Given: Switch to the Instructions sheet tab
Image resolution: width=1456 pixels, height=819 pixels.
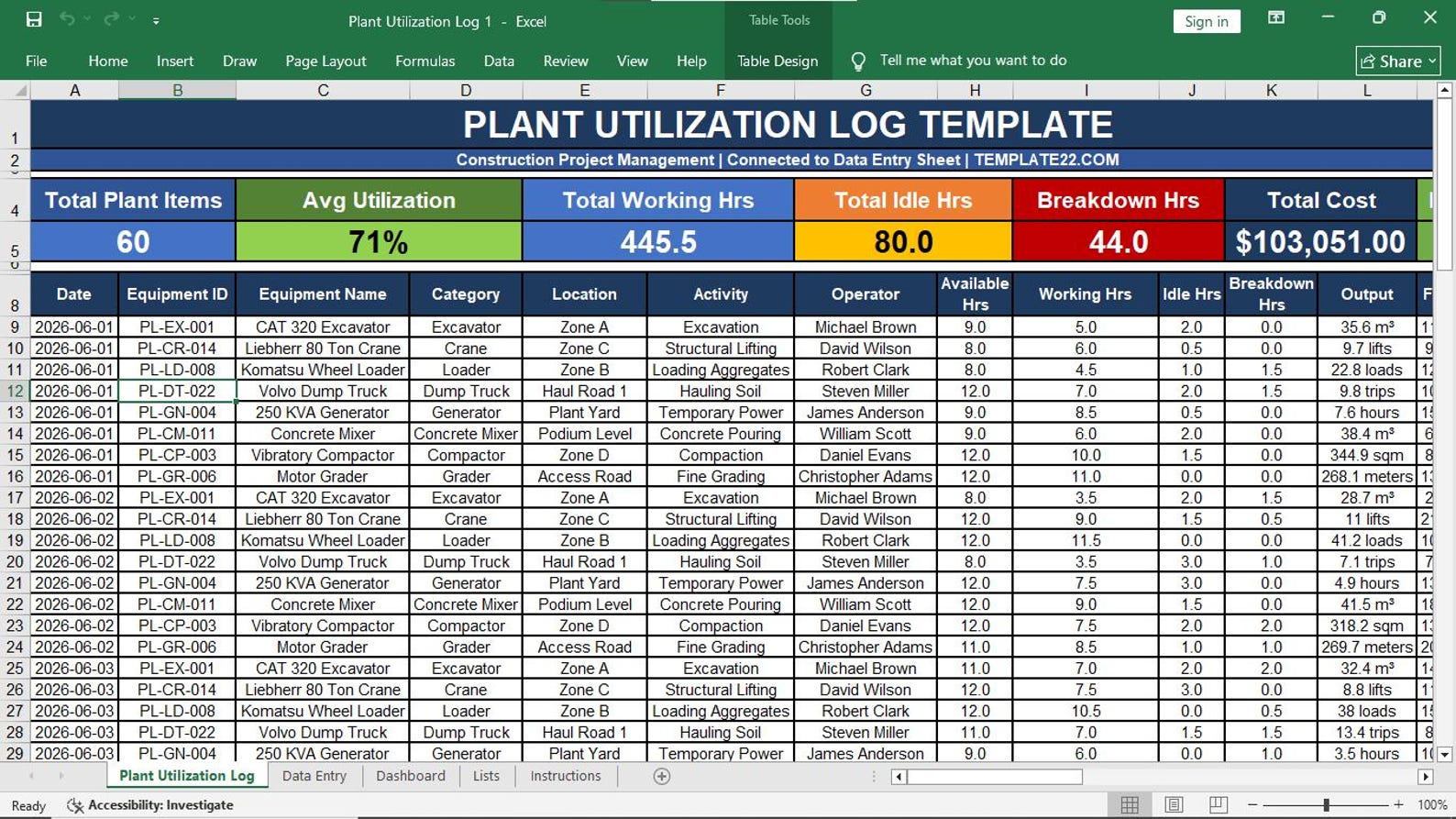Looking at the screenshot, I should (x=566, y=776).
